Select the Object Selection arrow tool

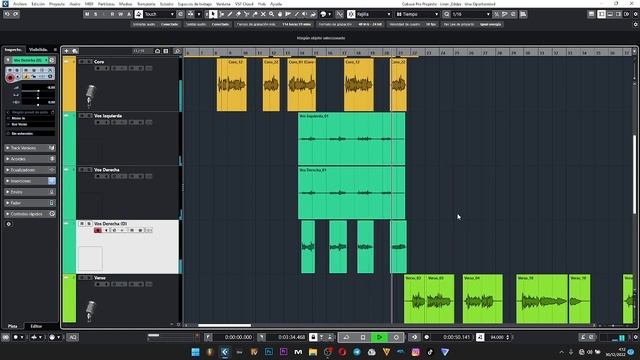213,14
